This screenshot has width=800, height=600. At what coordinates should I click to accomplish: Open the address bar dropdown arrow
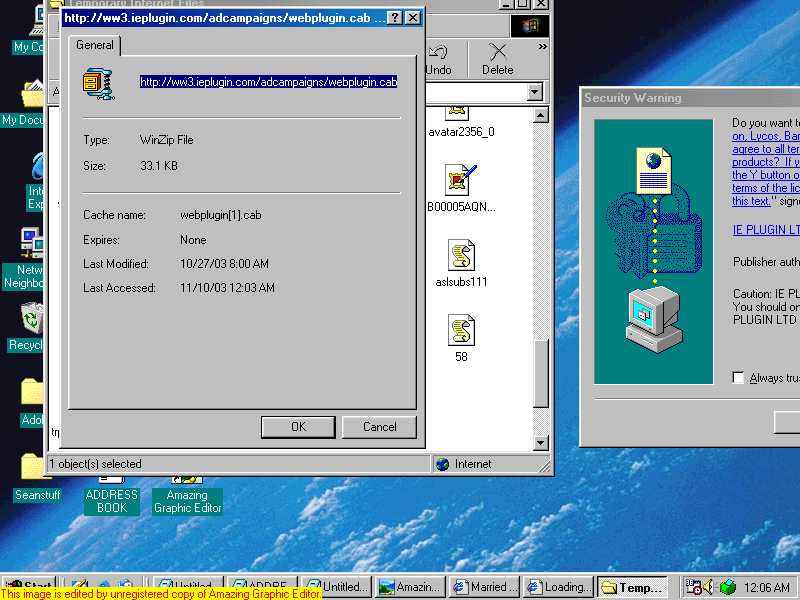click(x=534, y=92)
